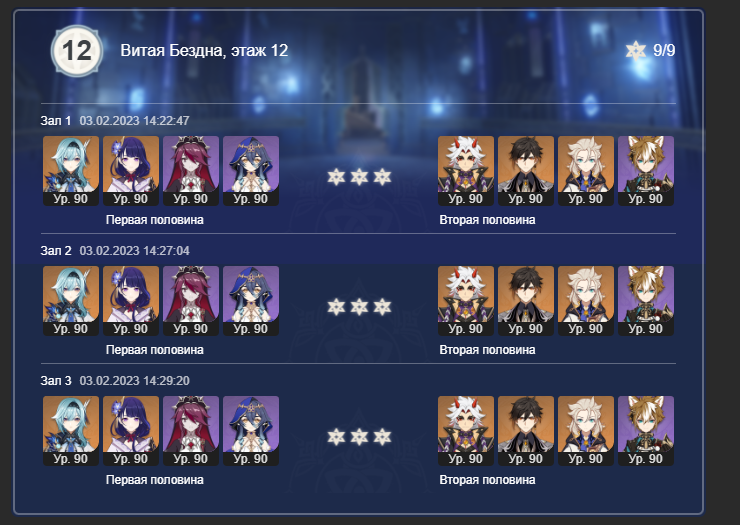Screen dimensions: 740x525
Task: Select Raiden Shogun portrait in Chamber 2
Action: 131,301
